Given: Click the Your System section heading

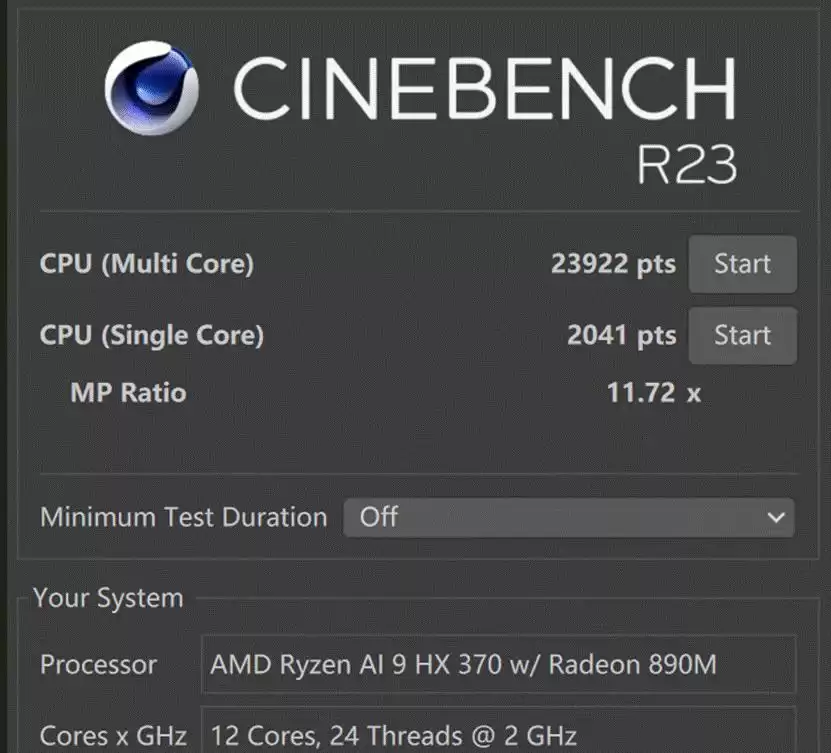Looking at the screenshot, I should tap(108, 599).
